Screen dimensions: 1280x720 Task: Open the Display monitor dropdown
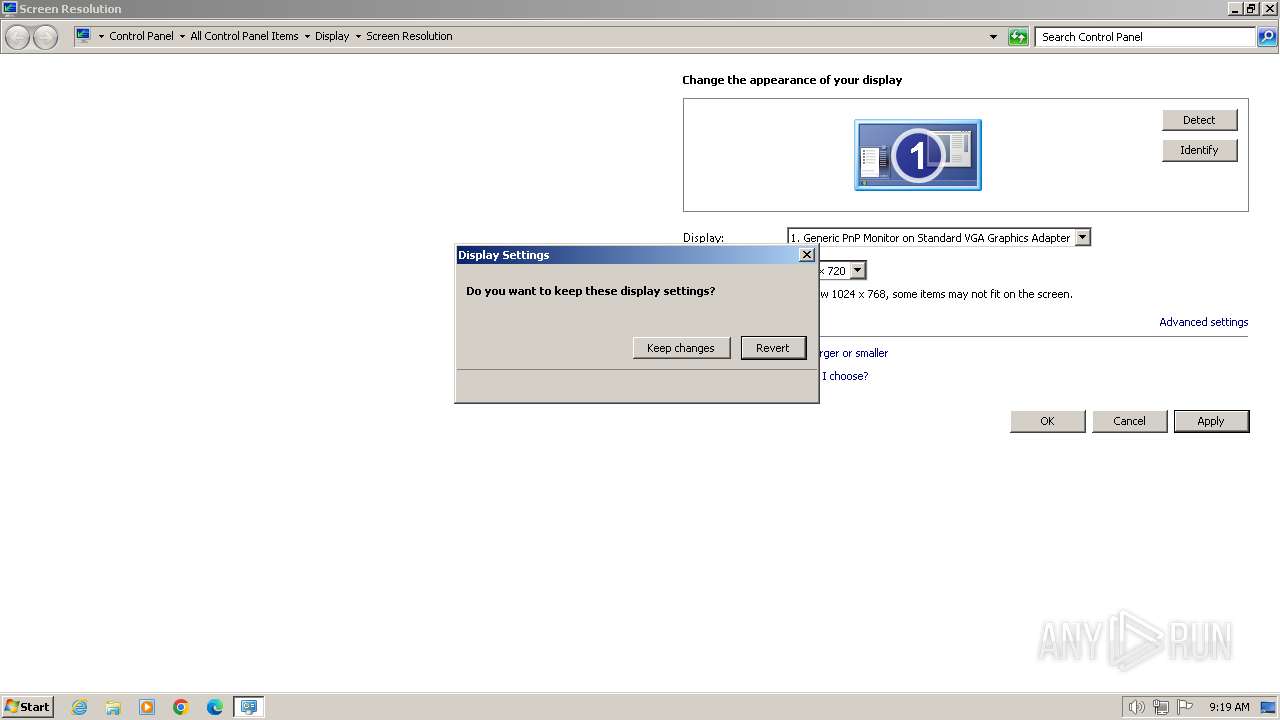(939, 238)
